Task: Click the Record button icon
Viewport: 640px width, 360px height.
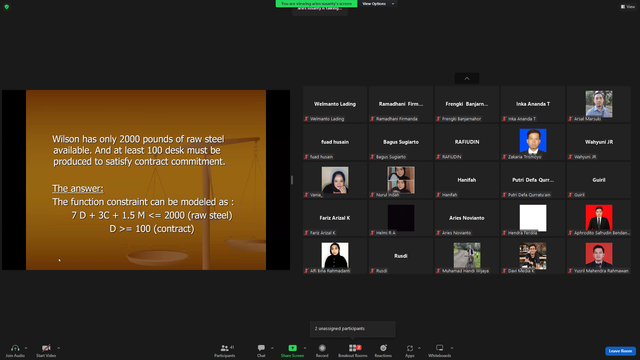Action: (322, 348)
